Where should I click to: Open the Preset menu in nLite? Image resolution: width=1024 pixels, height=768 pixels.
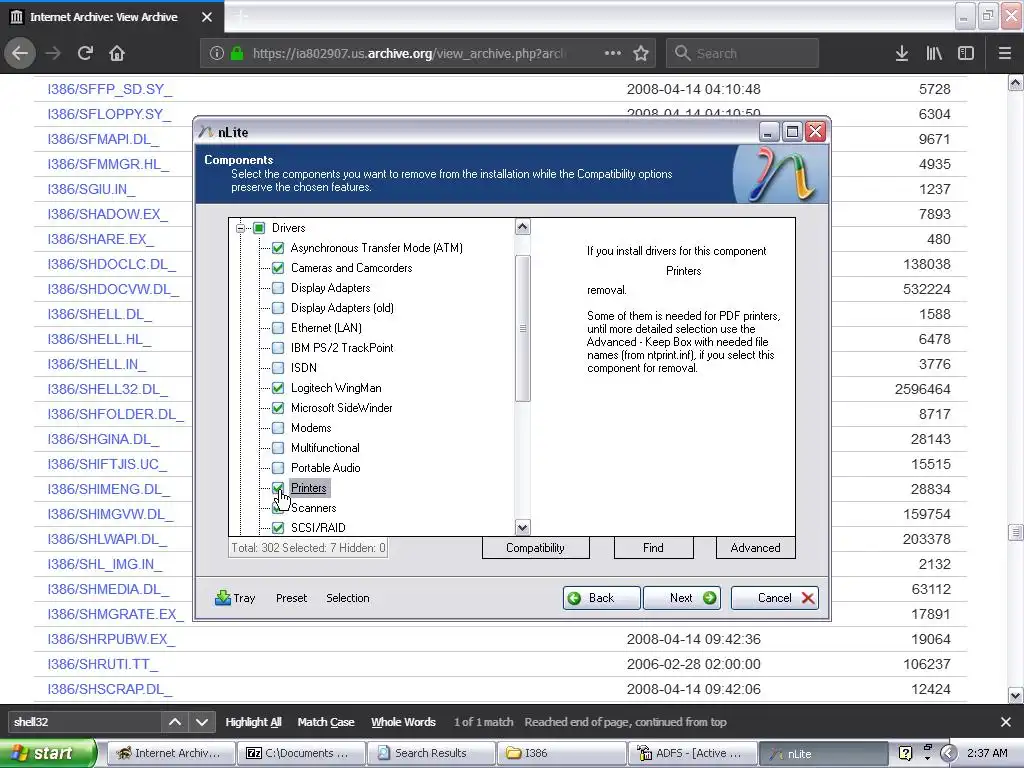(291, 598)
